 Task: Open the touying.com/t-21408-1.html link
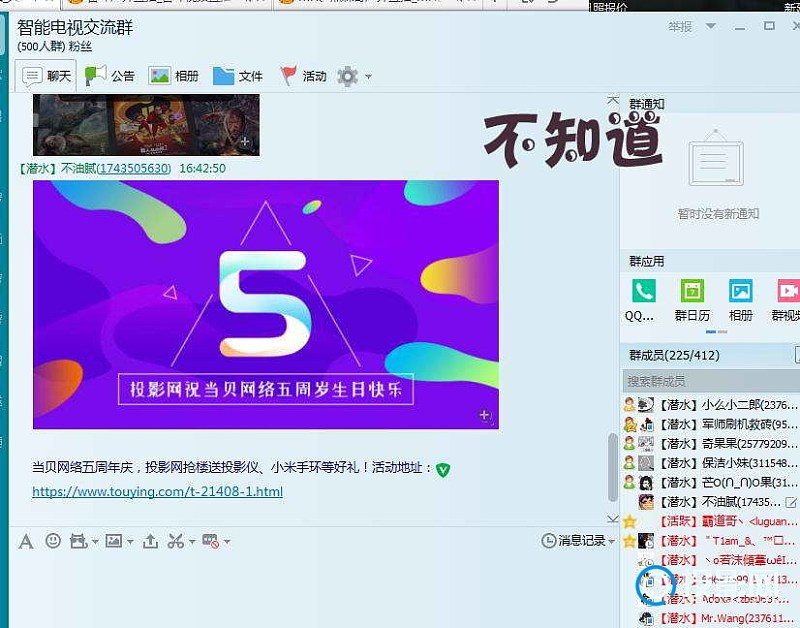[x=158, y=491]
